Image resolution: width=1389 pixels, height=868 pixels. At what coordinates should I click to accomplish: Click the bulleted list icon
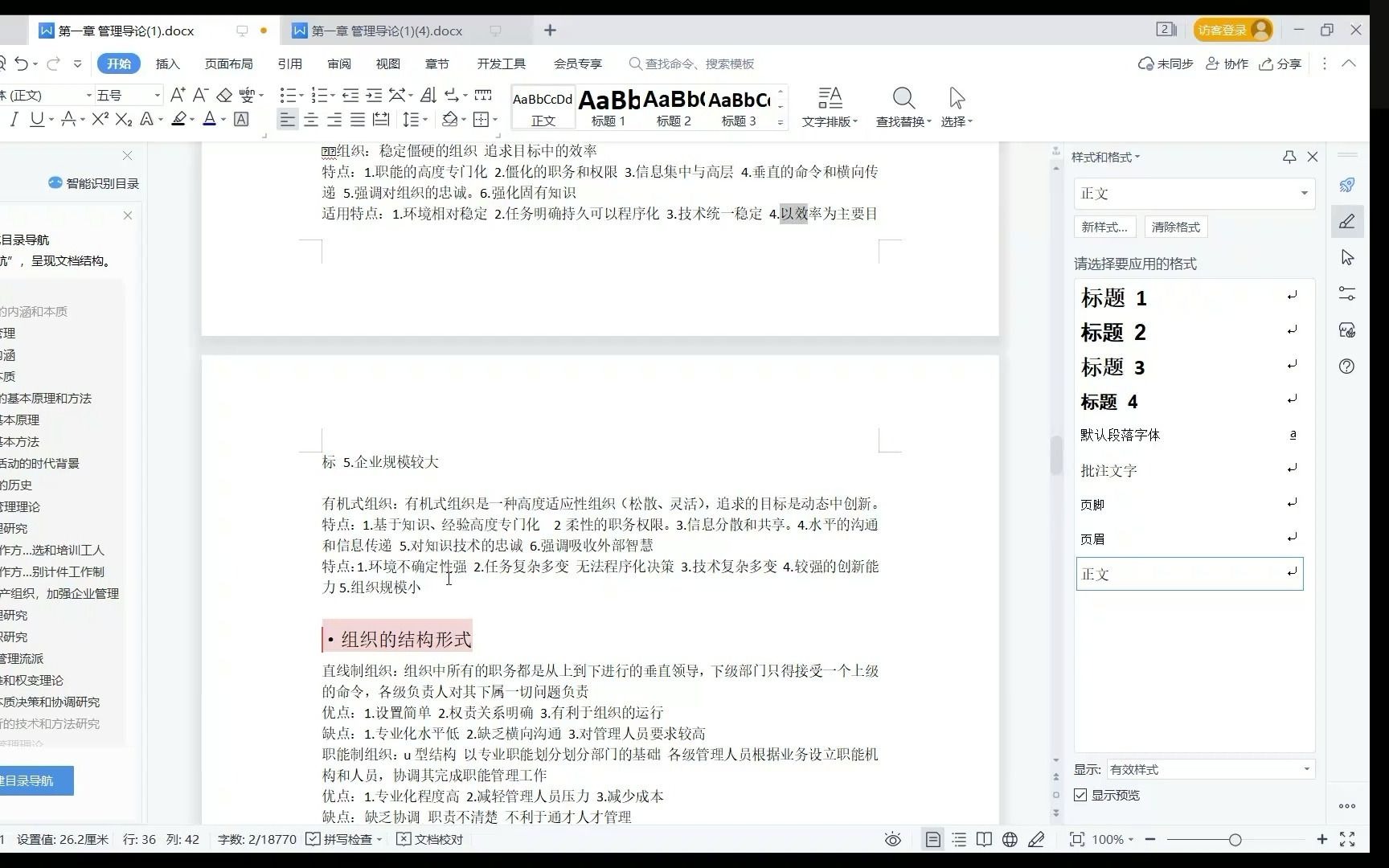click(x=288, y=95)
